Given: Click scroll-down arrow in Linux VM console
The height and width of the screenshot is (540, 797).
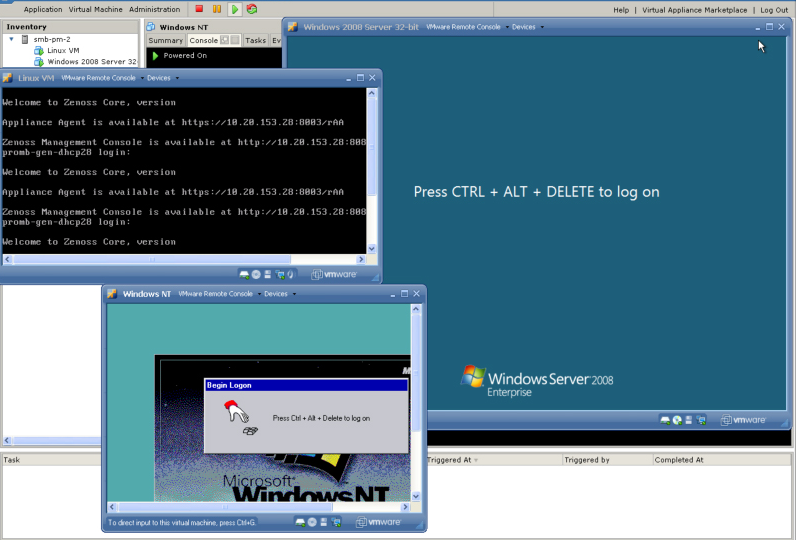Looking at the screenshot, I should pos(372,249).
